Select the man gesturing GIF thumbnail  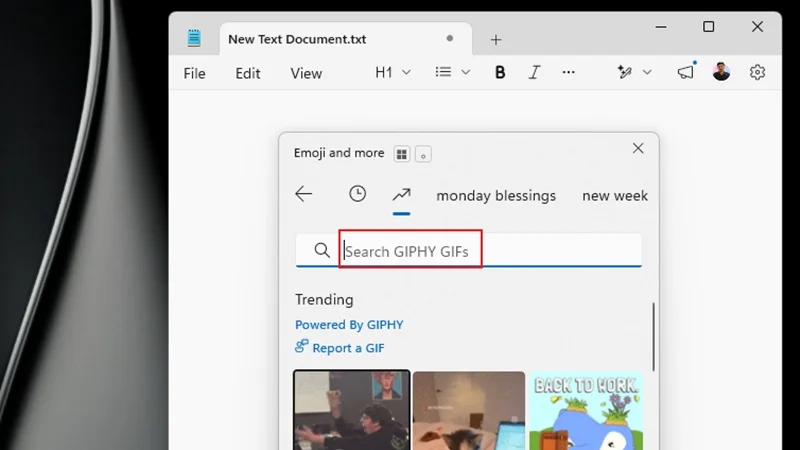tap(352, 410)
